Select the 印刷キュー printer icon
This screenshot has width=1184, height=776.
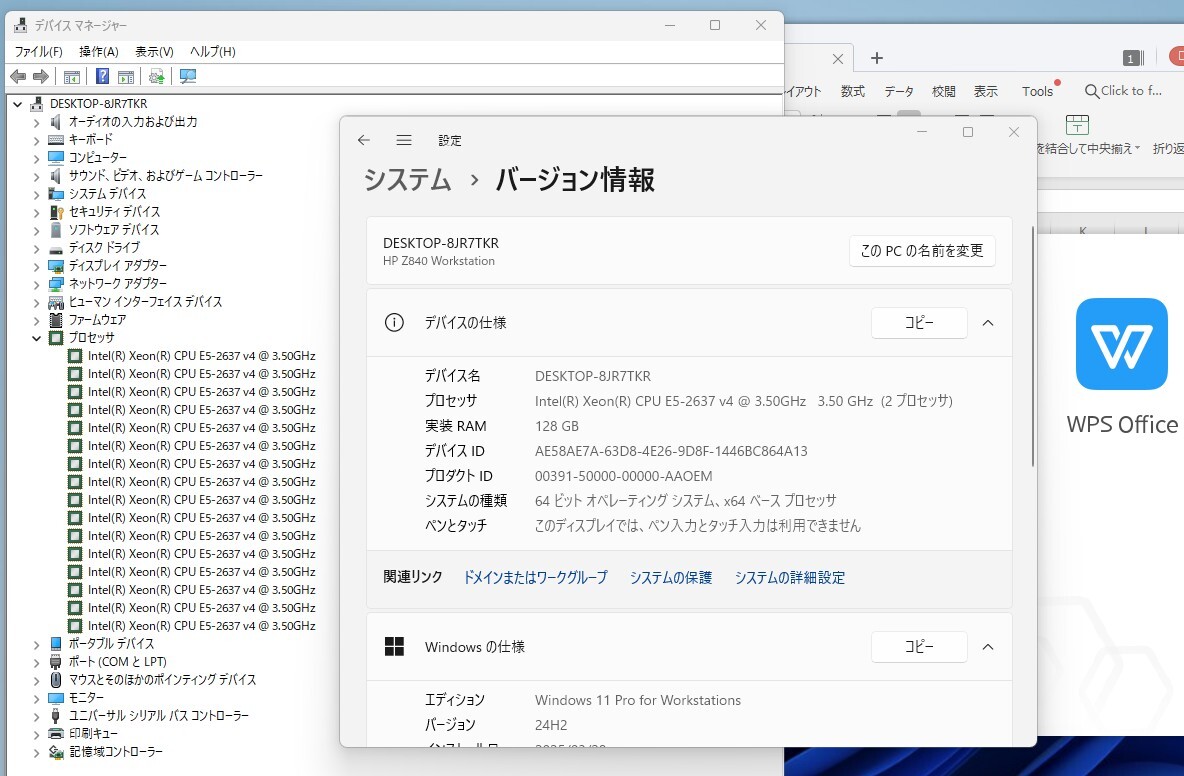(56, 734)
